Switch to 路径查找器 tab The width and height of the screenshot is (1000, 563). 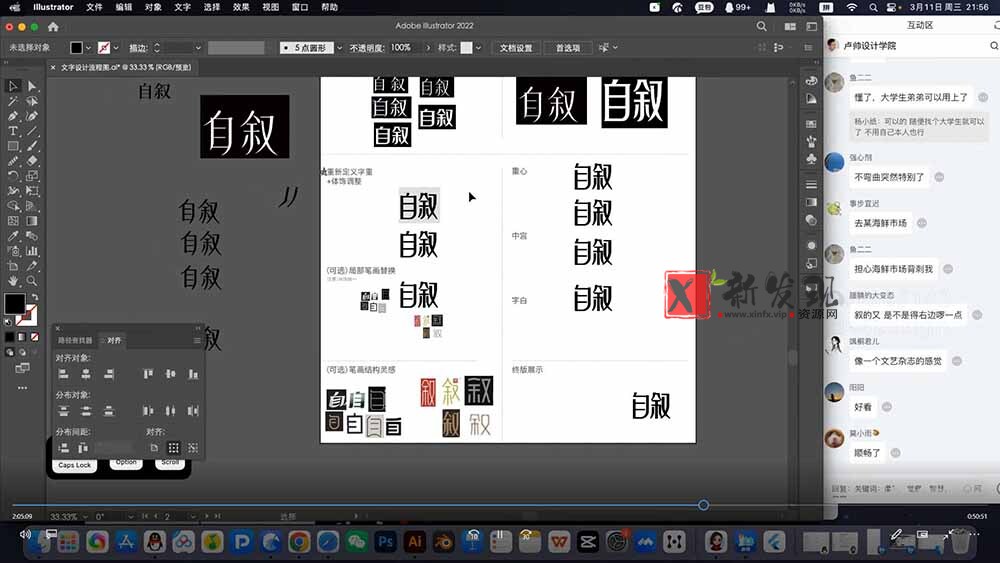point(75,340)
